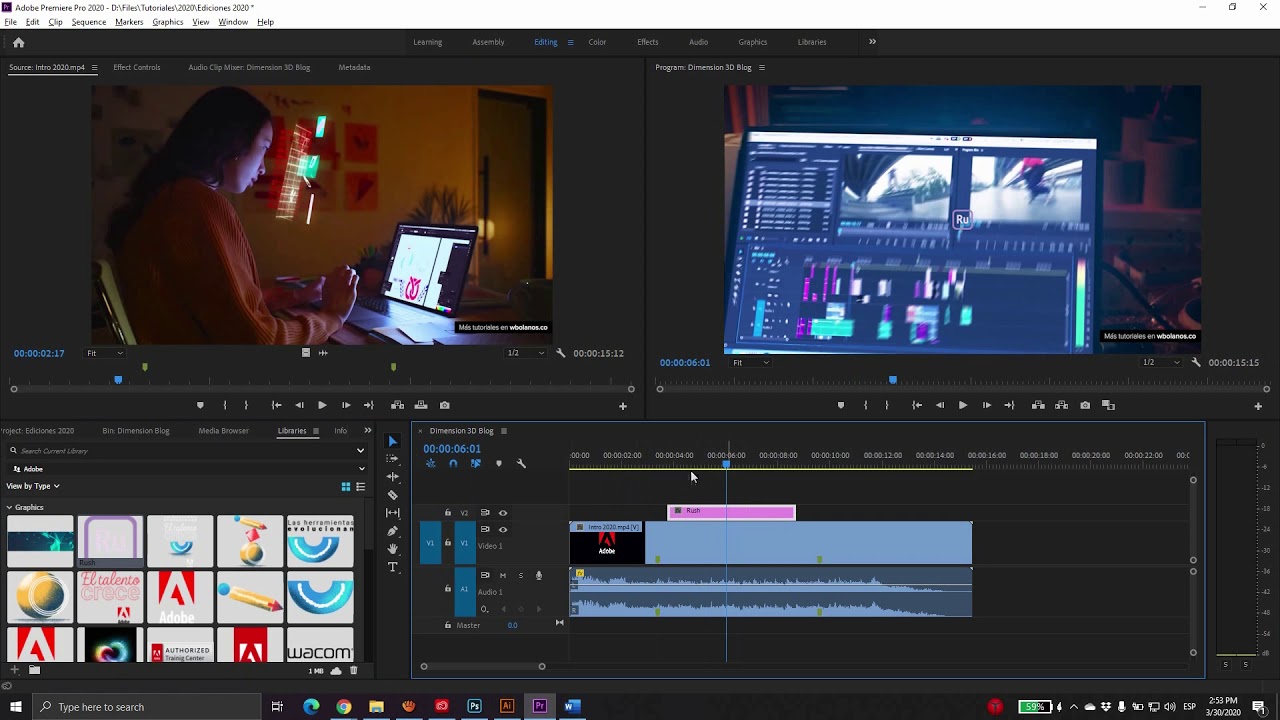Mark In point in Source monitor
The height and width of the screenshot is (720, 1280).
pyautogui.click(x=224, y=405)
